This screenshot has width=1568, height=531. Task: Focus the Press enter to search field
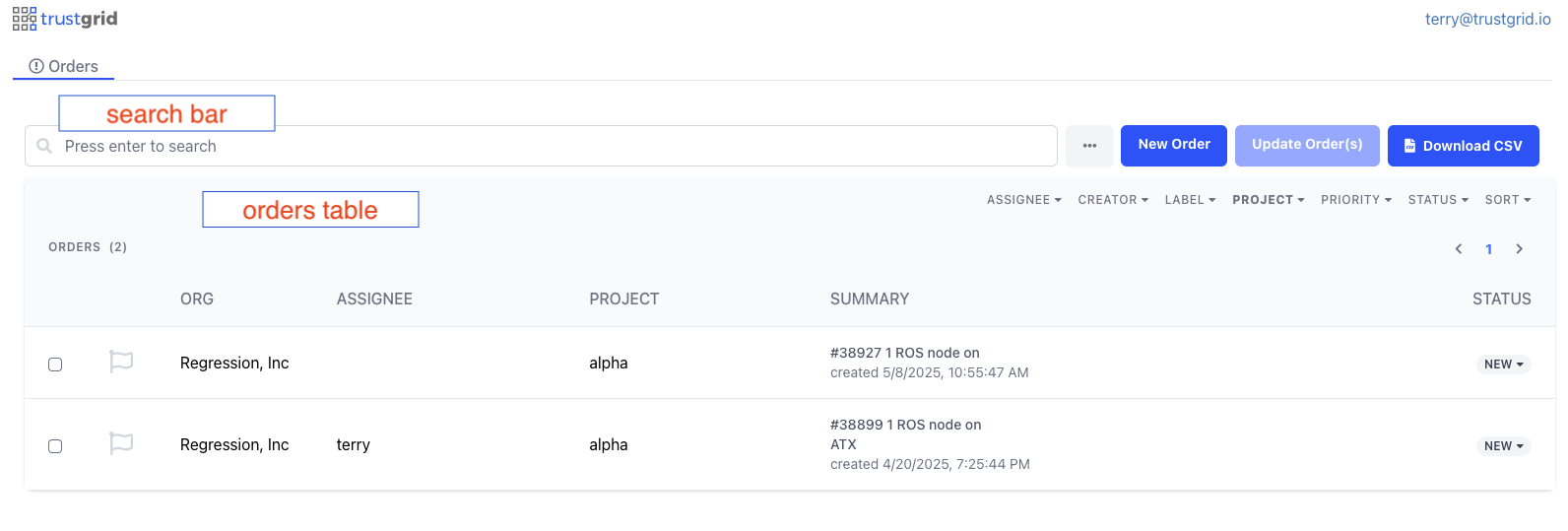541,146
